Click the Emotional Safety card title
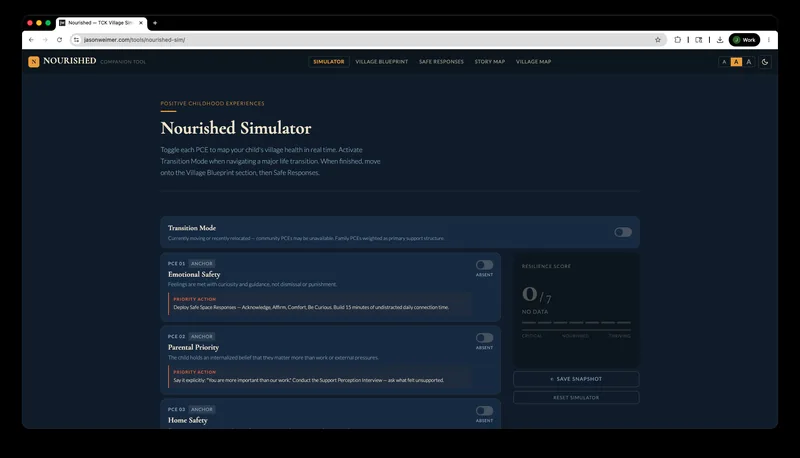The height and width of the screenshot is (458, 800). pyautogui.click(x=194, y=274)
